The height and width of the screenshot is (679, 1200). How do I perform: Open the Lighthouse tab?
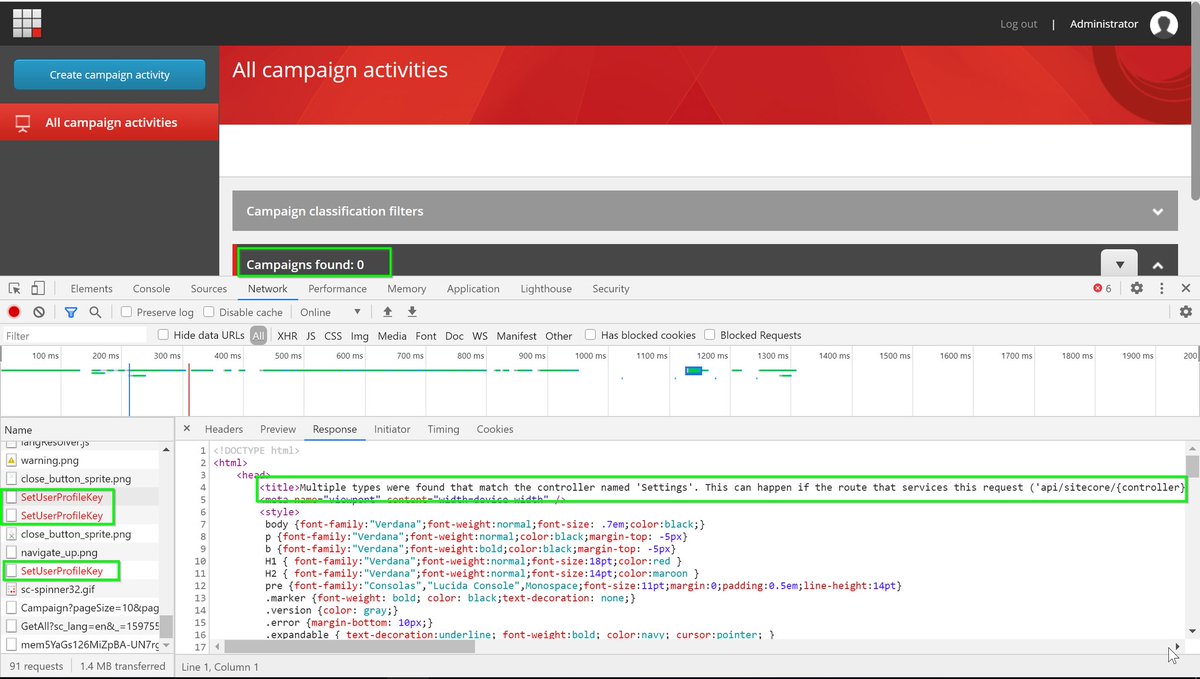(546, 288)
